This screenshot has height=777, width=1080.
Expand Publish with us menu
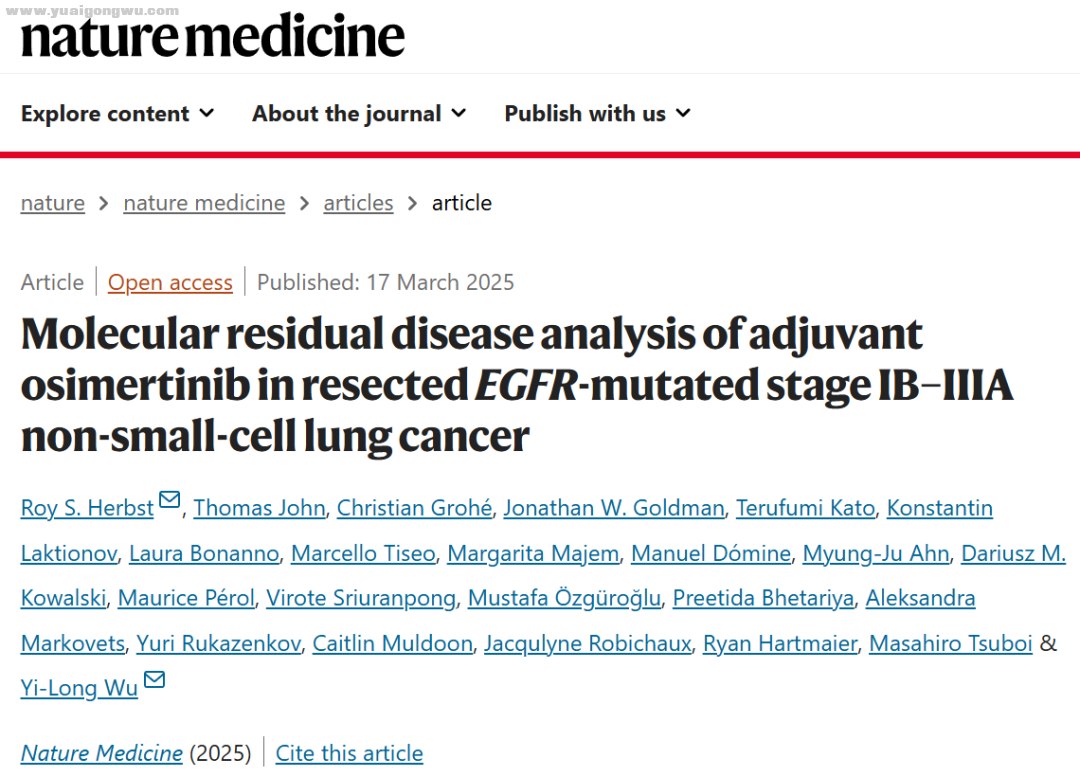point(597,114)
